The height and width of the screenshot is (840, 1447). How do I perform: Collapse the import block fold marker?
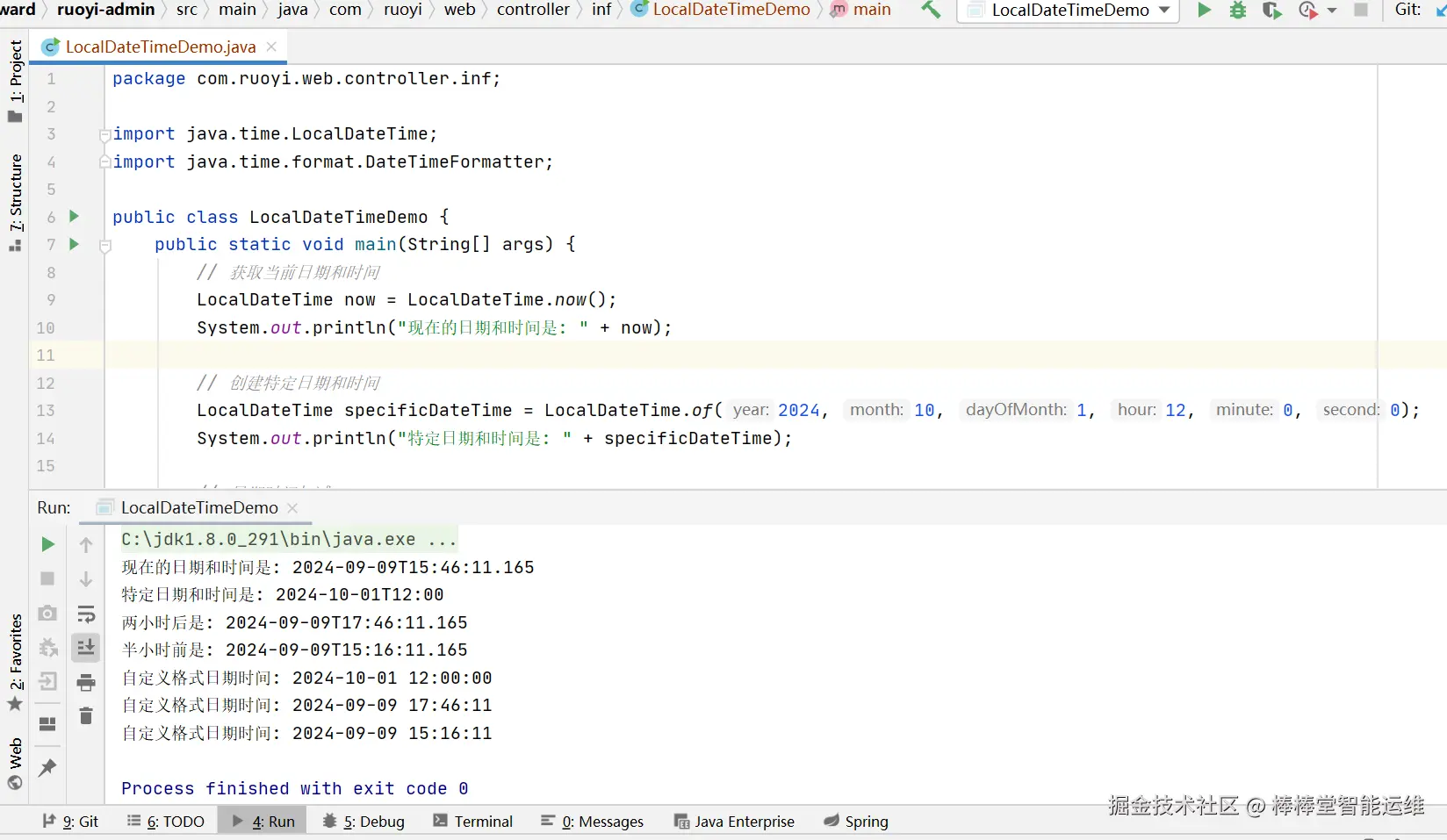pyautogui.click(x=105, y=134)
